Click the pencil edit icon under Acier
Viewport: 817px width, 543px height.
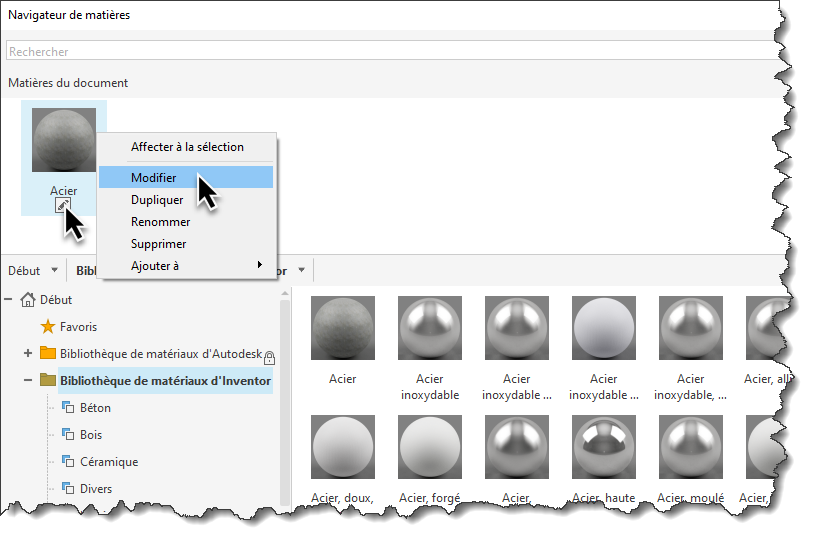coord(63,205)
